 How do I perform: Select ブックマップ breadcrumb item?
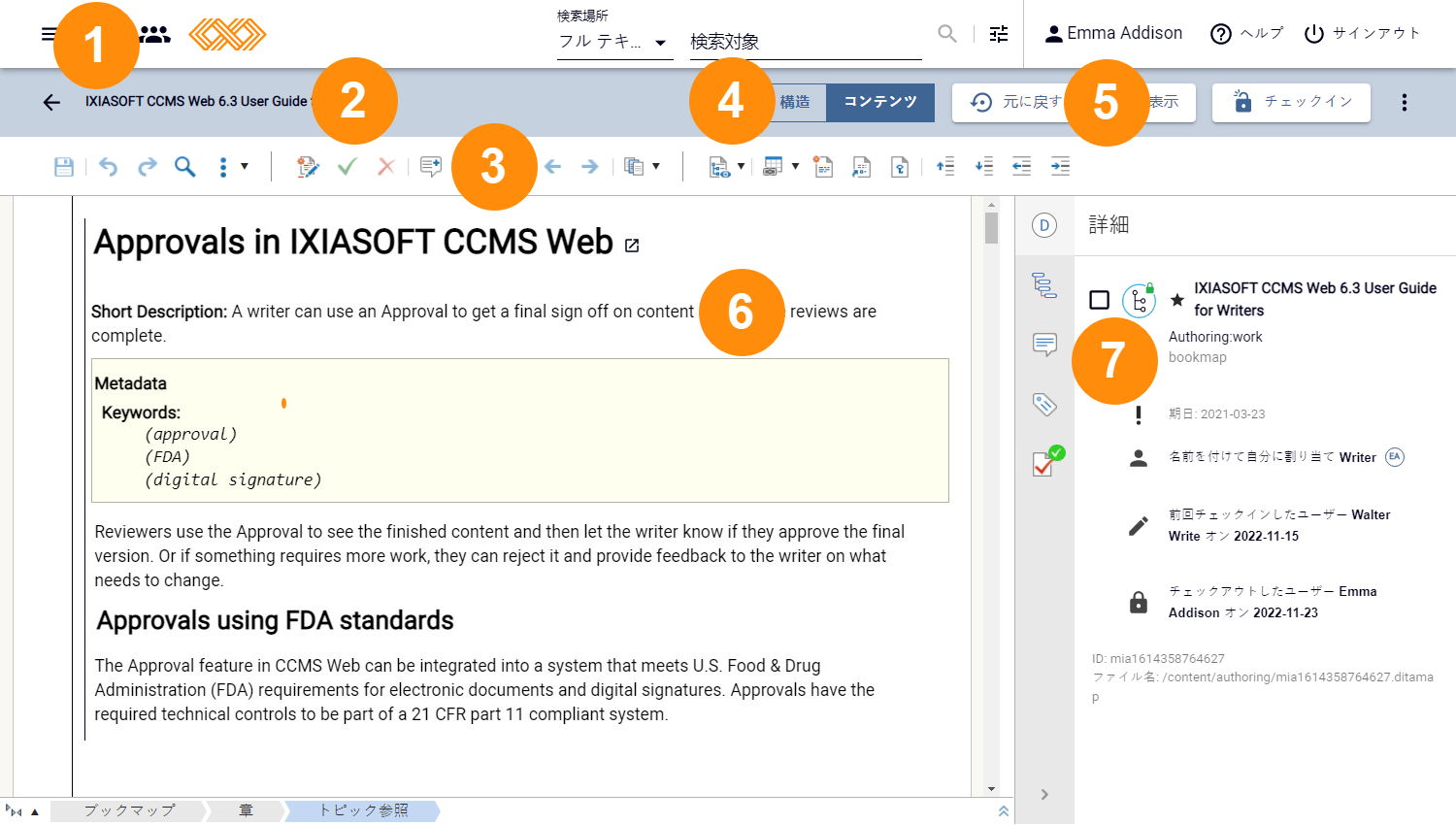(129, 810)
